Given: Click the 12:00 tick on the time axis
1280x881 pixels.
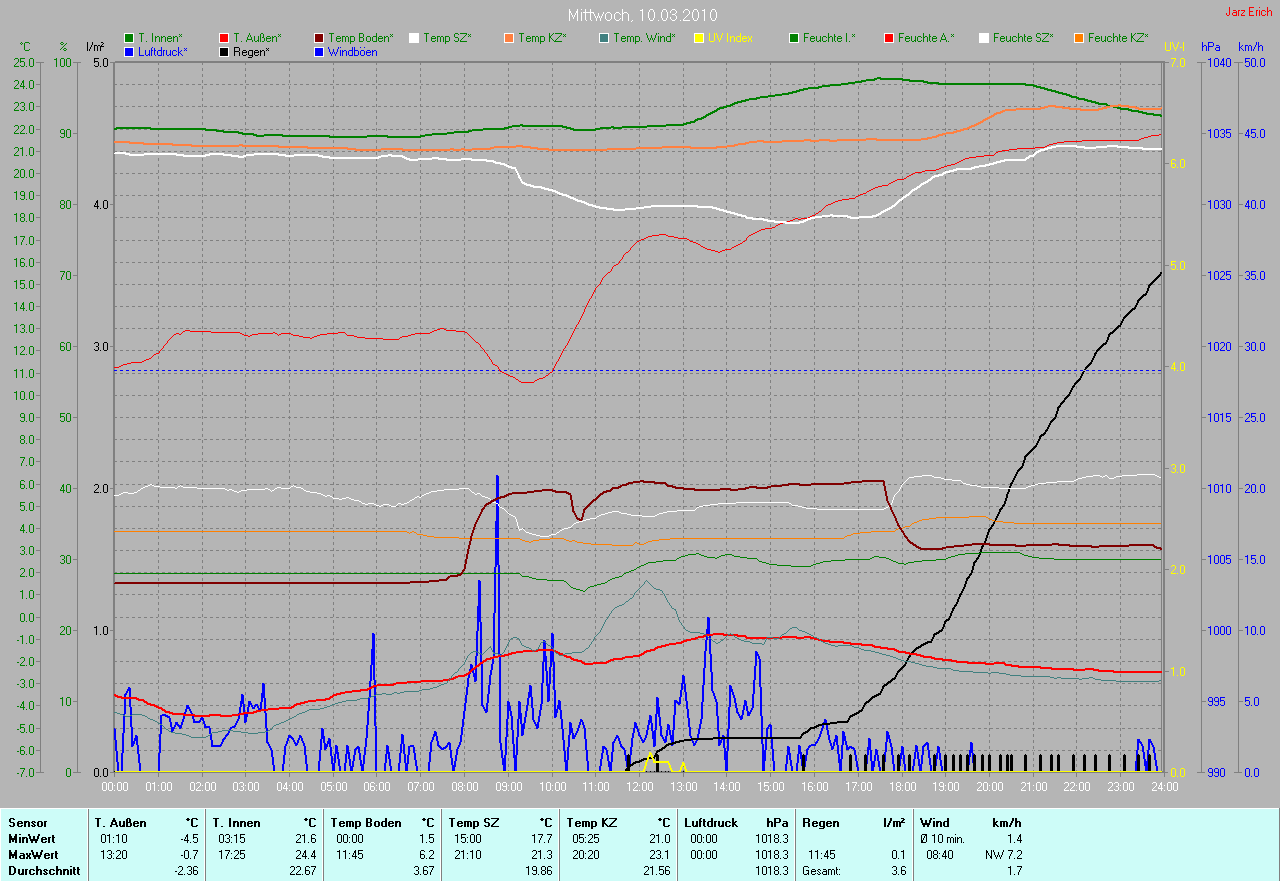Looking at the screenshot, I should coord(639,787).
